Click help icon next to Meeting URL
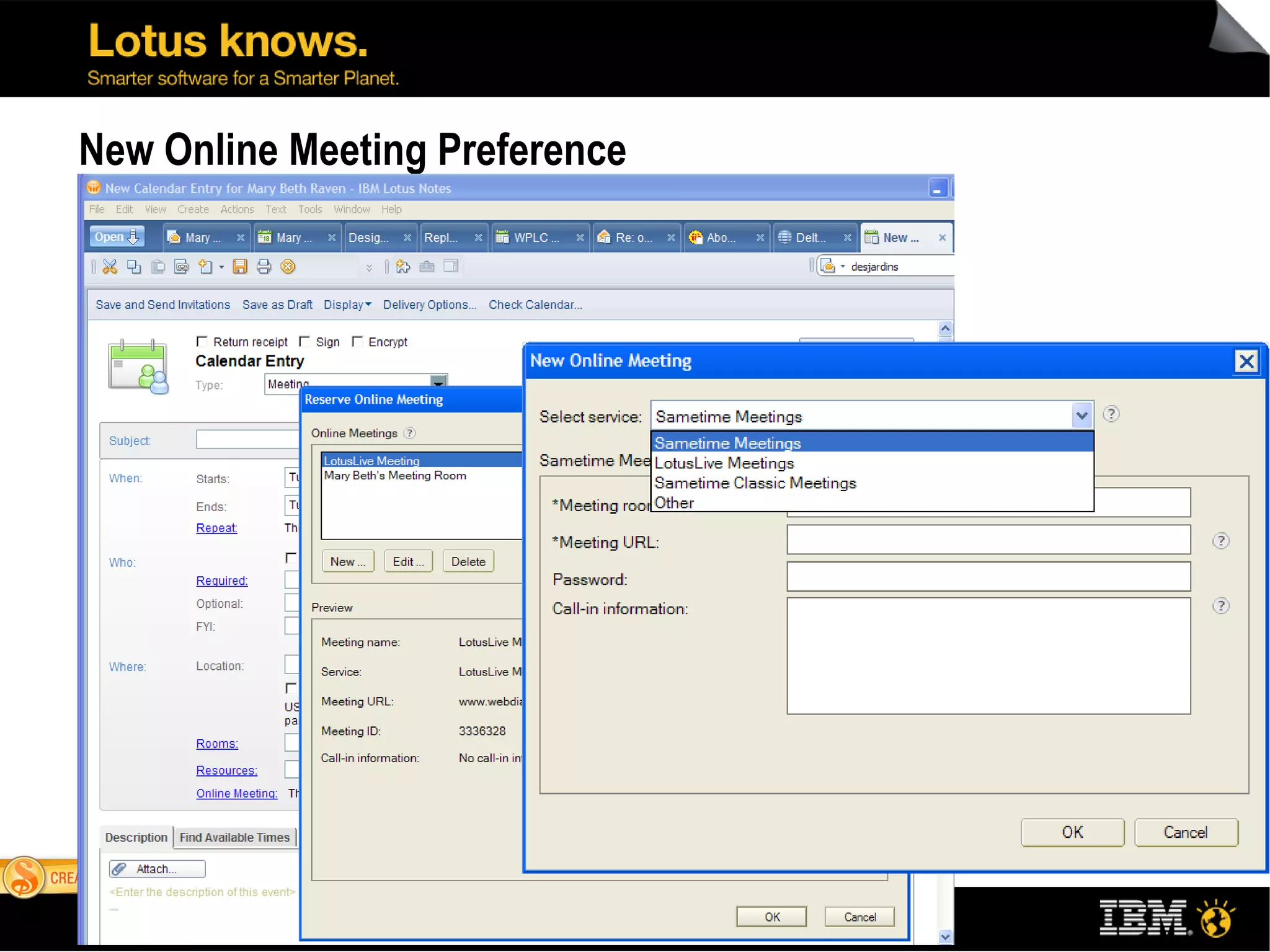The height and width of the screenshot is (952, 1270). click(1220, 541)
